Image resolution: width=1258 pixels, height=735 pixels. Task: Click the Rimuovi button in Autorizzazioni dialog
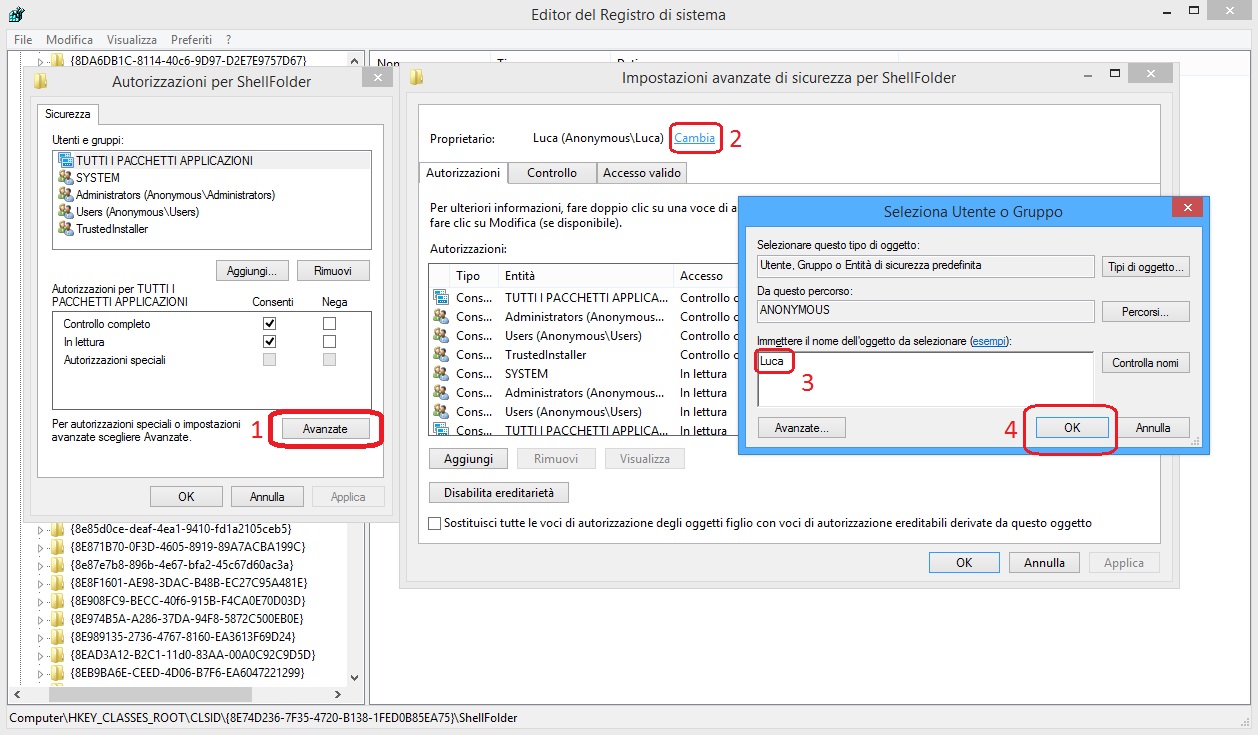tap(331, 271)
